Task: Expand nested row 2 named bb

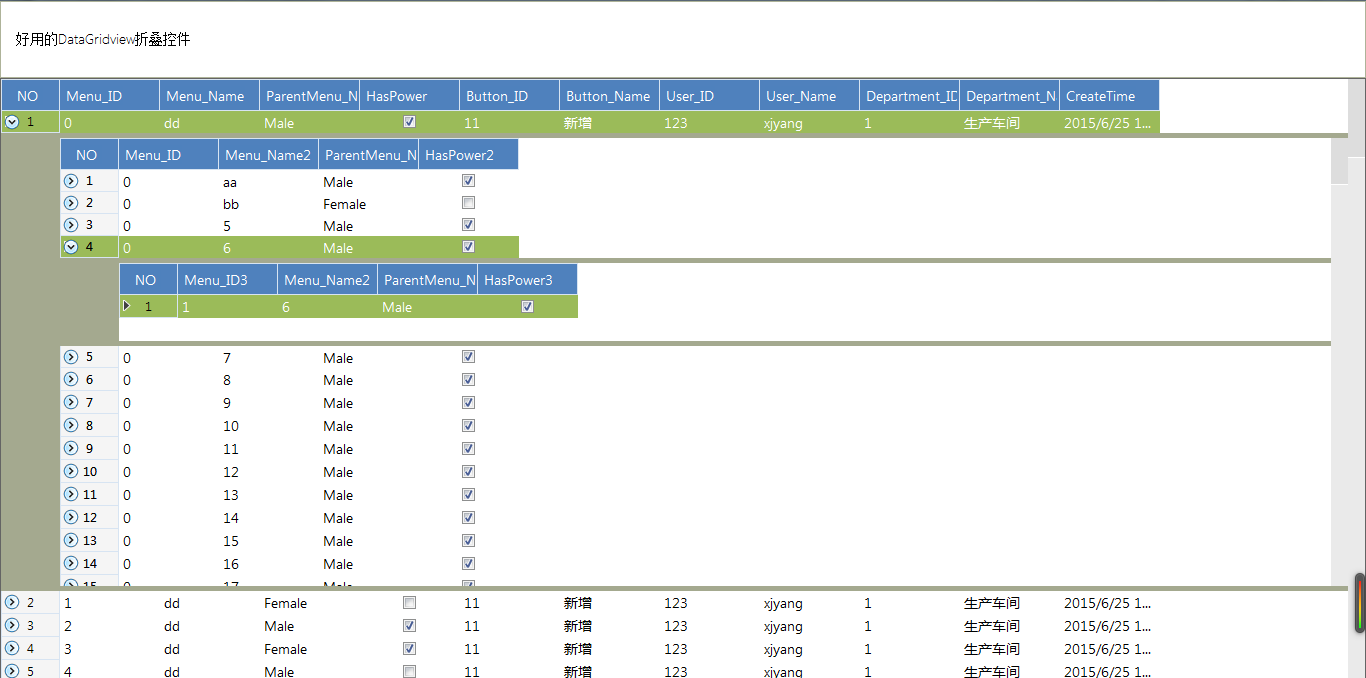Action: point(71,203)
